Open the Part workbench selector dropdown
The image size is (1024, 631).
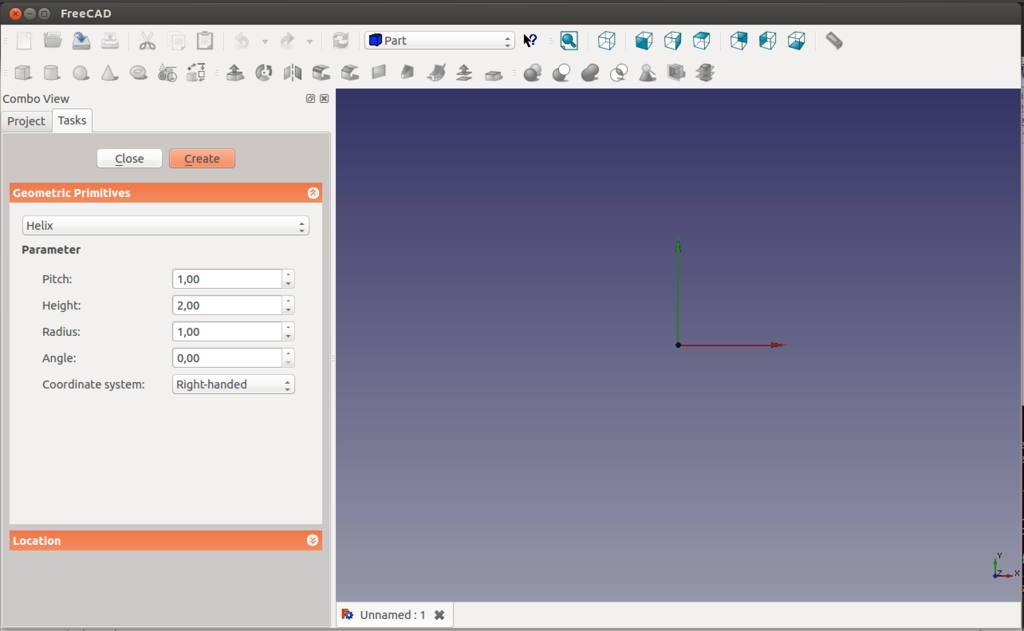(439, 41)
